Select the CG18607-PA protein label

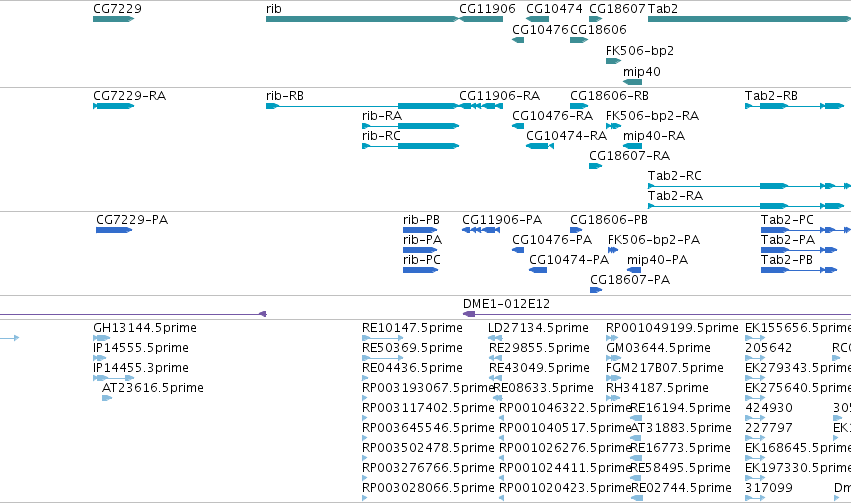[x=630, y=280]
